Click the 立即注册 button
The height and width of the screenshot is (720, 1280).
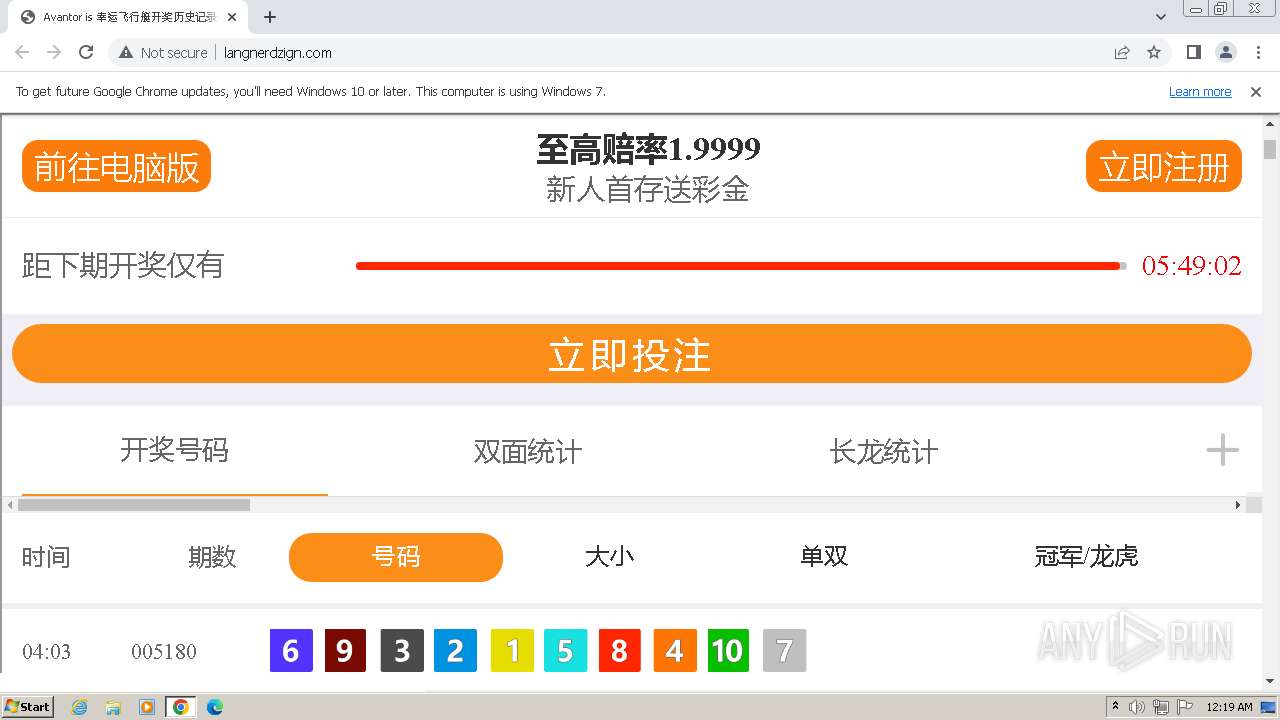tap(1163, 166)
